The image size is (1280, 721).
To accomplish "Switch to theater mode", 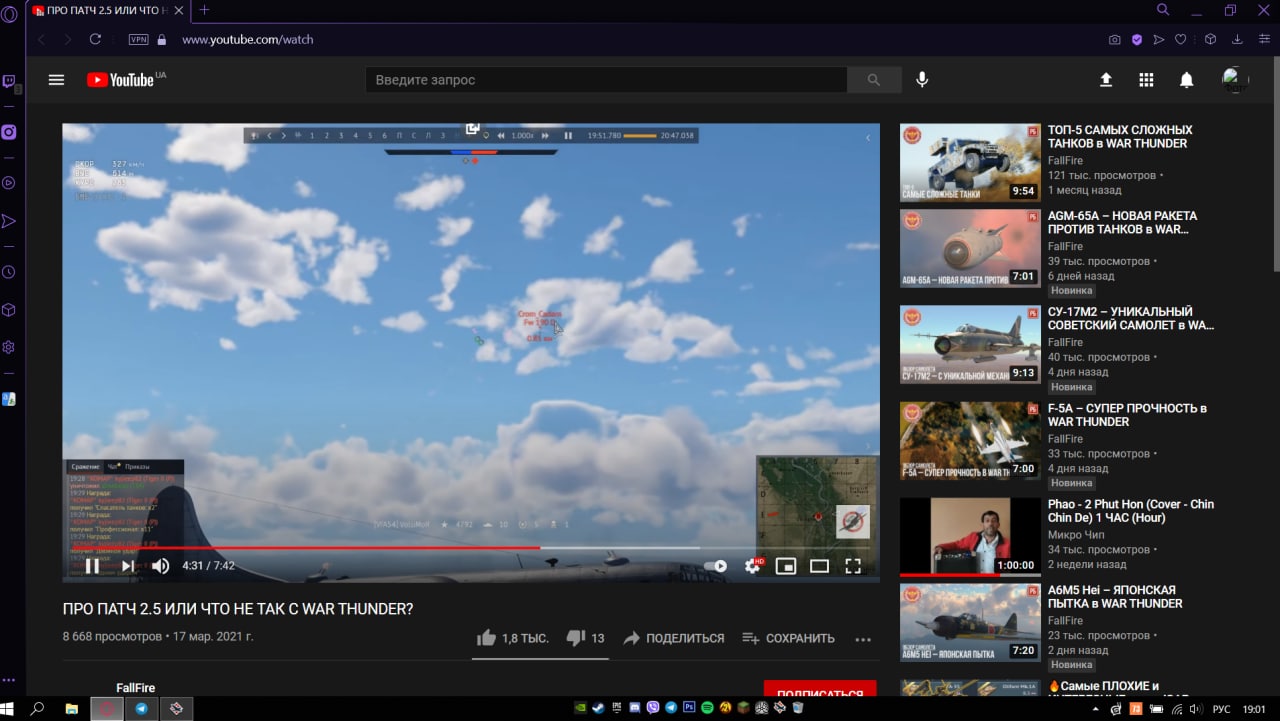I will click(x=819, y=566).
